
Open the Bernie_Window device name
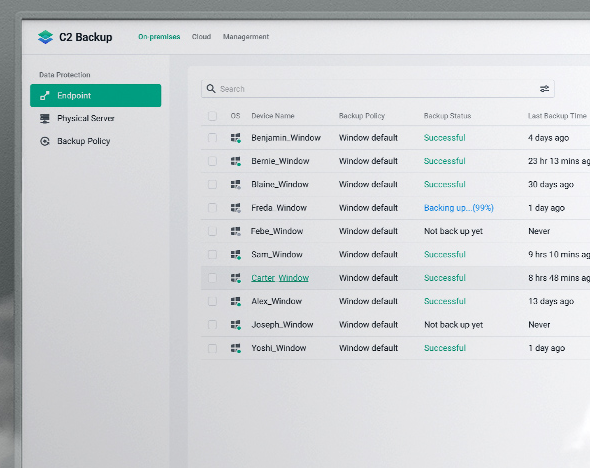(x=280, y=161)
